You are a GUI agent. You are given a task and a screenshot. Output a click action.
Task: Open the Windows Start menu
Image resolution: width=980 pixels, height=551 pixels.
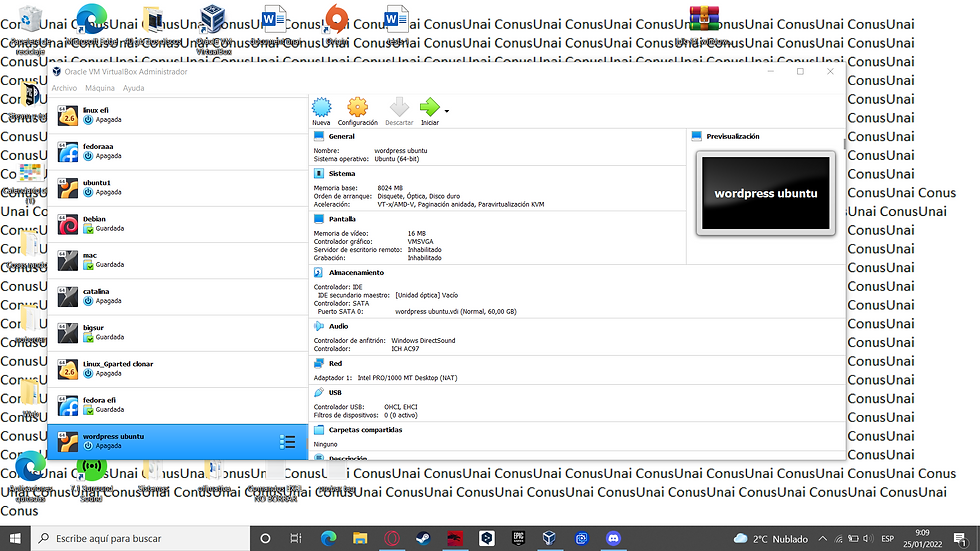pos(15,539)
